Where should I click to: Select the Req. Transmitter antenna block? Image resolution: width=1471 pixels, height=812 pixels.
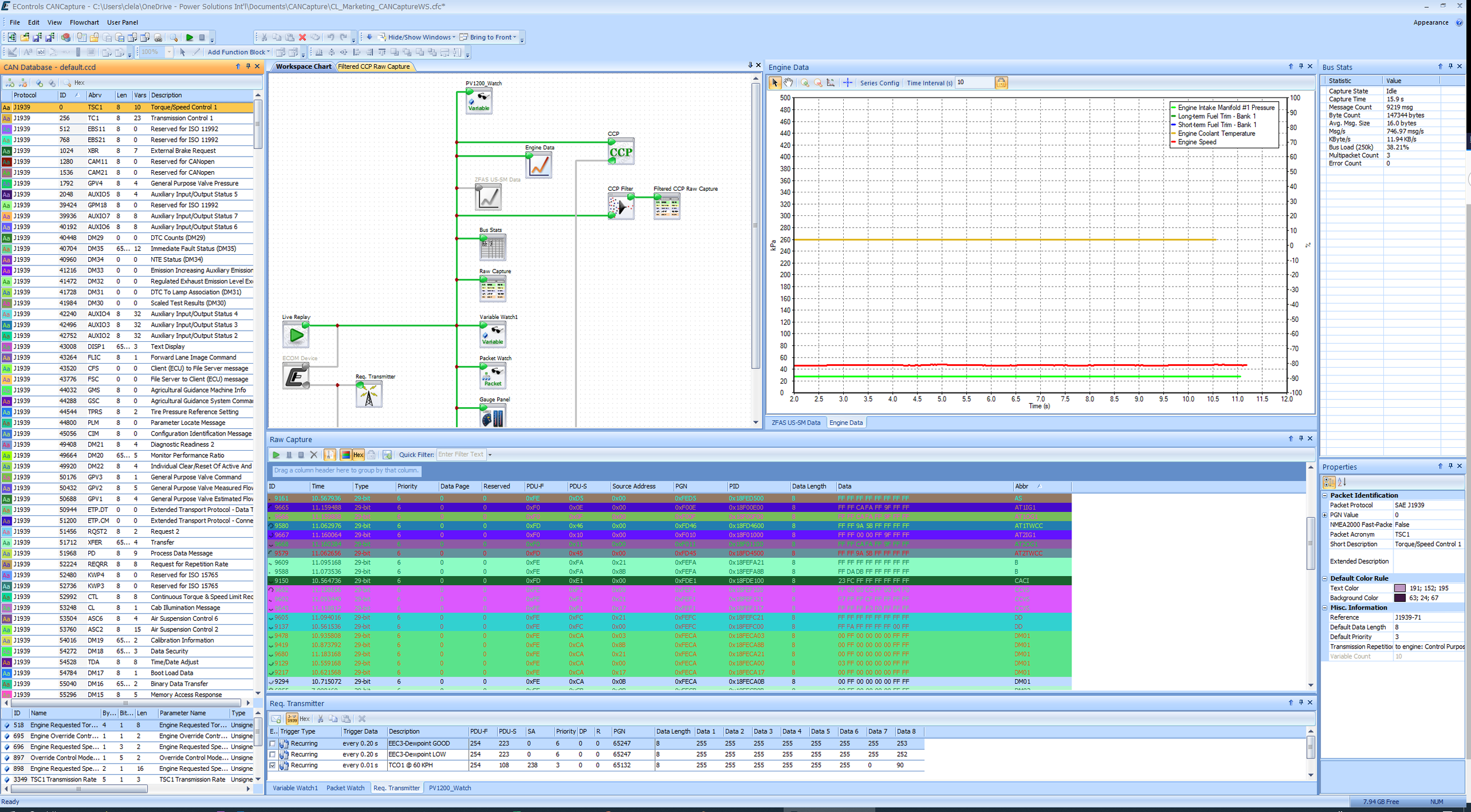pyautogui.click(x=369, y=394)
